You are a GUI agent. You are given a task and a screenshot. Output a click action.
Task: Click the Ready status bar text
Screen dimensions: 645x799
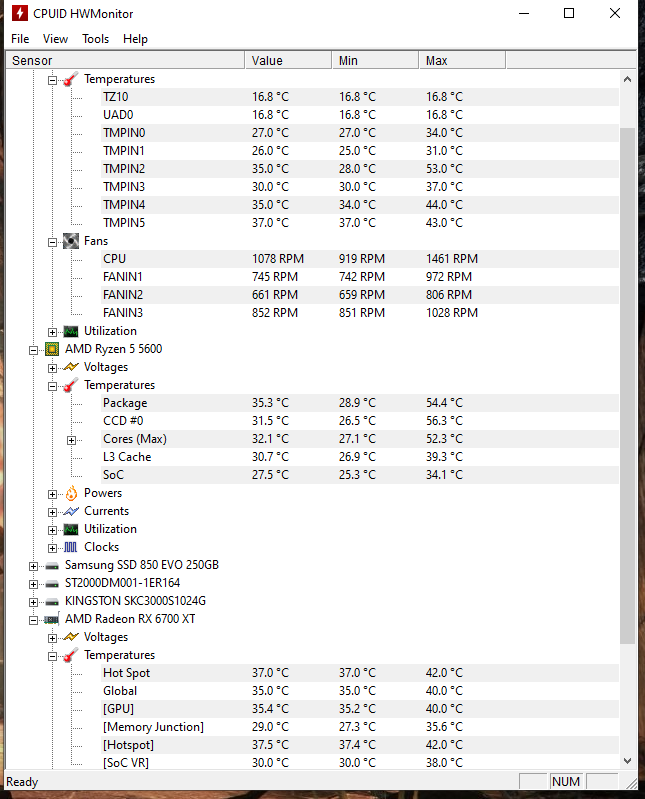[22, 782]
